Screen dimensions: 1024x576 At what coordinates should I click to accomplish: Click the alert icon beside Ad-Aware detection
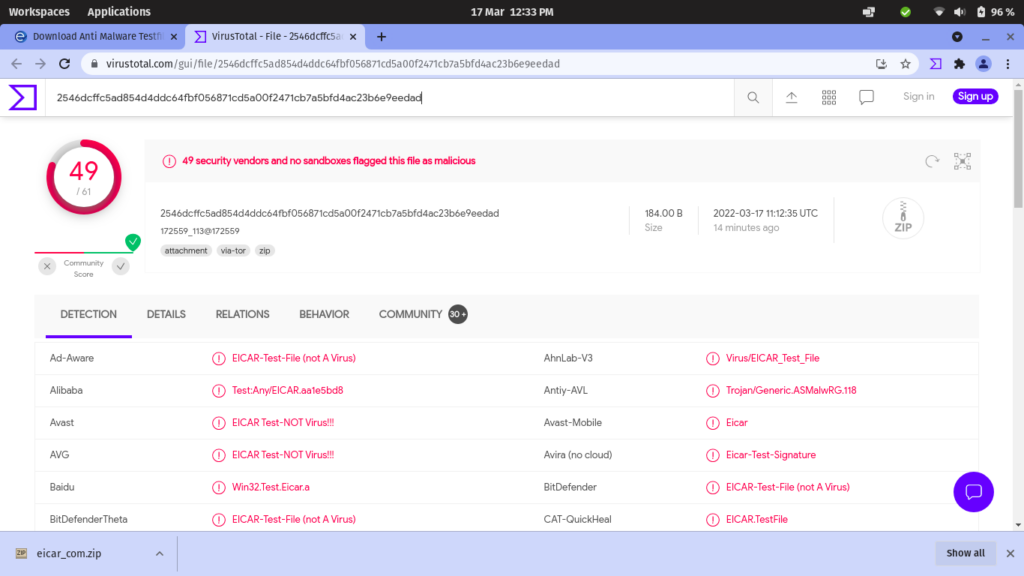point(219,359)
